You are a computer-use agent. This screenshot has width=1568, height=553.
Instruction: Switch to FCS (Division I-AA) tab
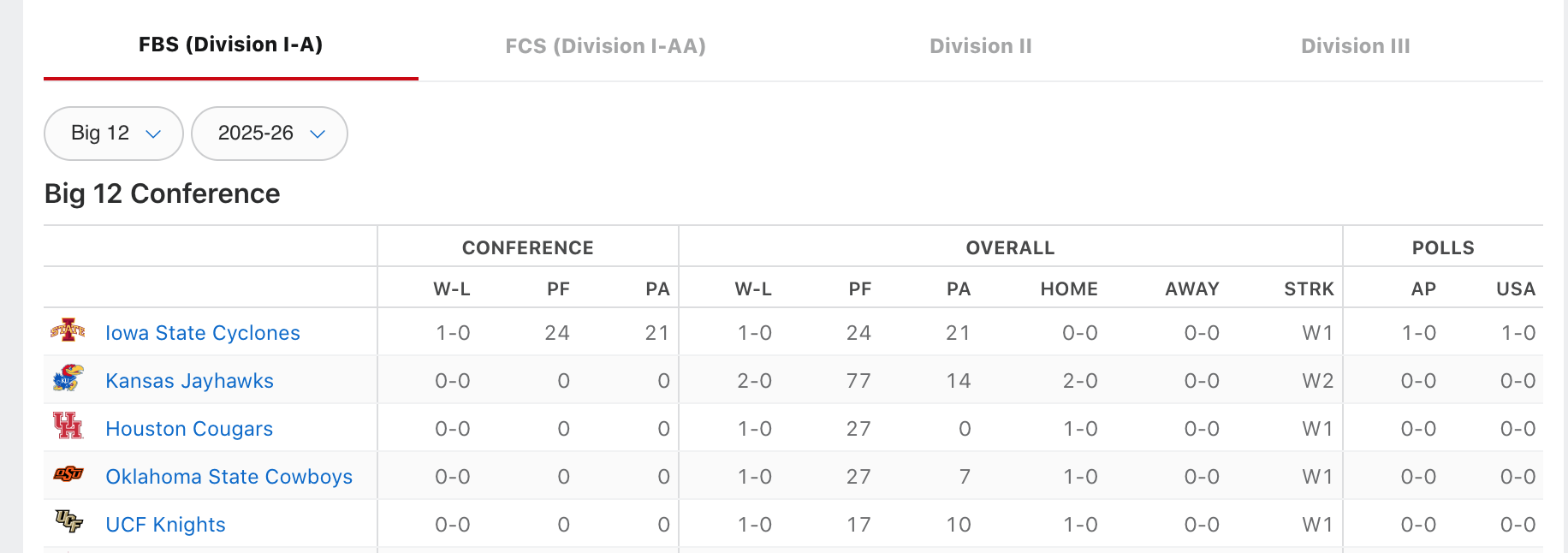(605, 46)
